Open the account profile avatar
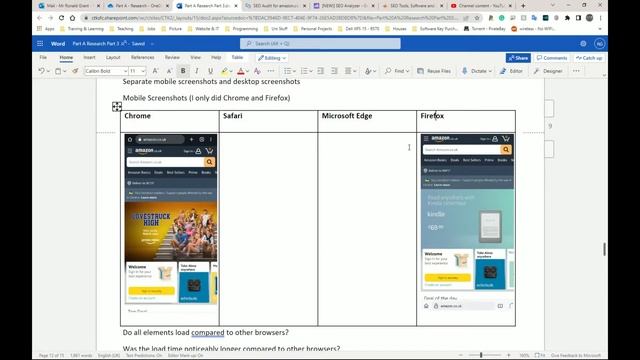The height and width of the screenshot is (360, 640). click(599, 44)
